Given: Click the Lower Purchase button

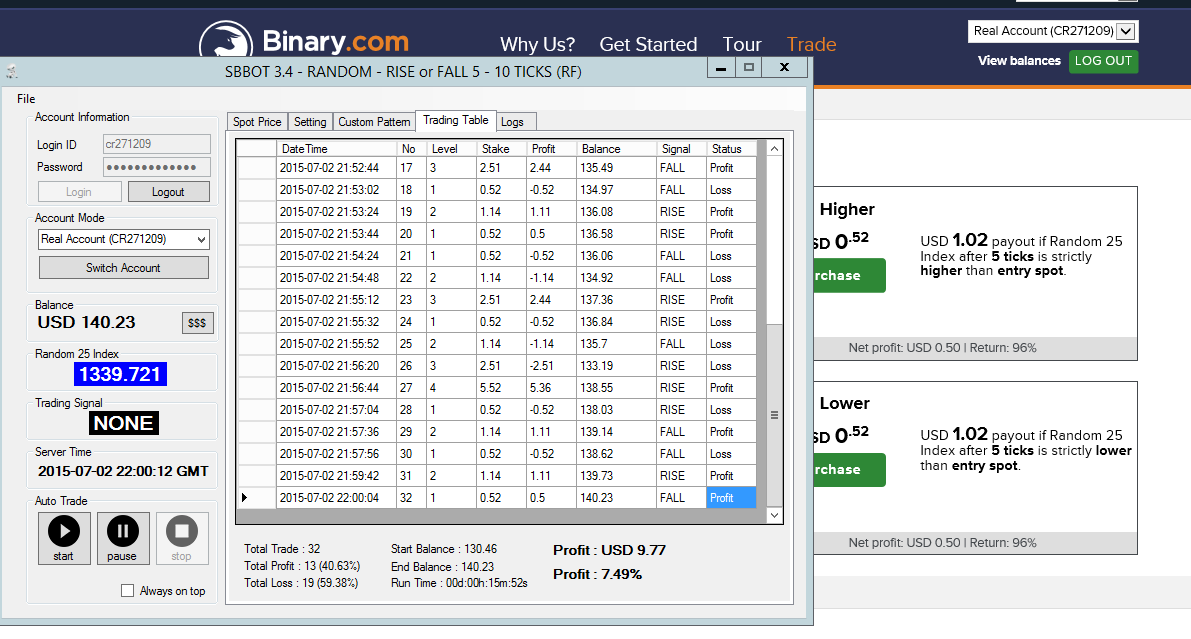Looking at the screenshot, I should 849,470.
